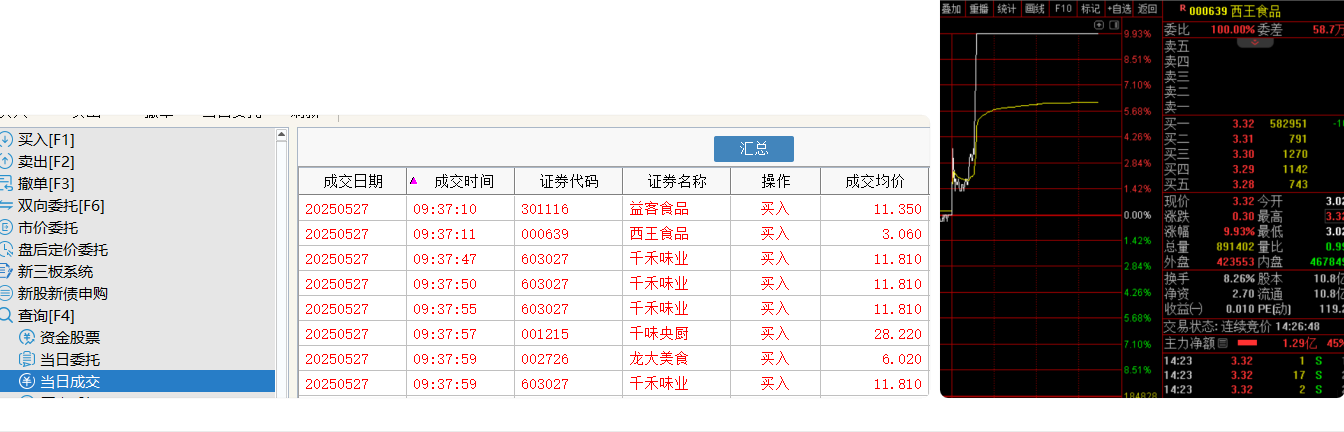Click the 龙大美食 name cell
The image size is (1344, 432).
coord(677,359)
